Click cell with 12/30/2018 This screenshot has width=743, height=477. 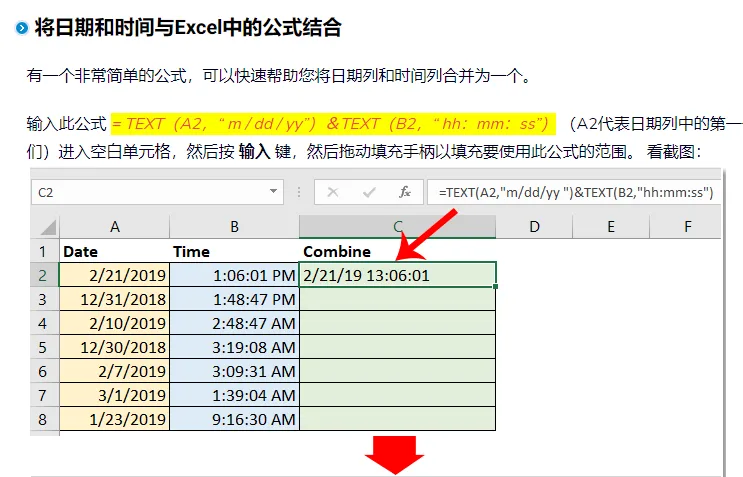coord(114,347)
